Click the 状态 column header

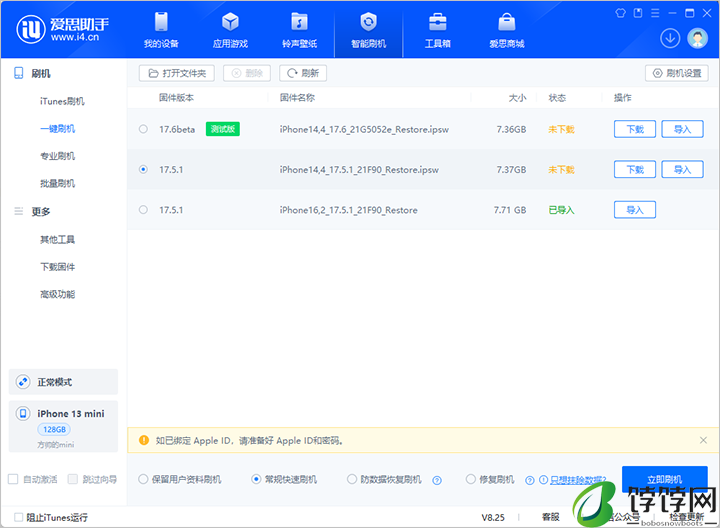click(557, 97)
